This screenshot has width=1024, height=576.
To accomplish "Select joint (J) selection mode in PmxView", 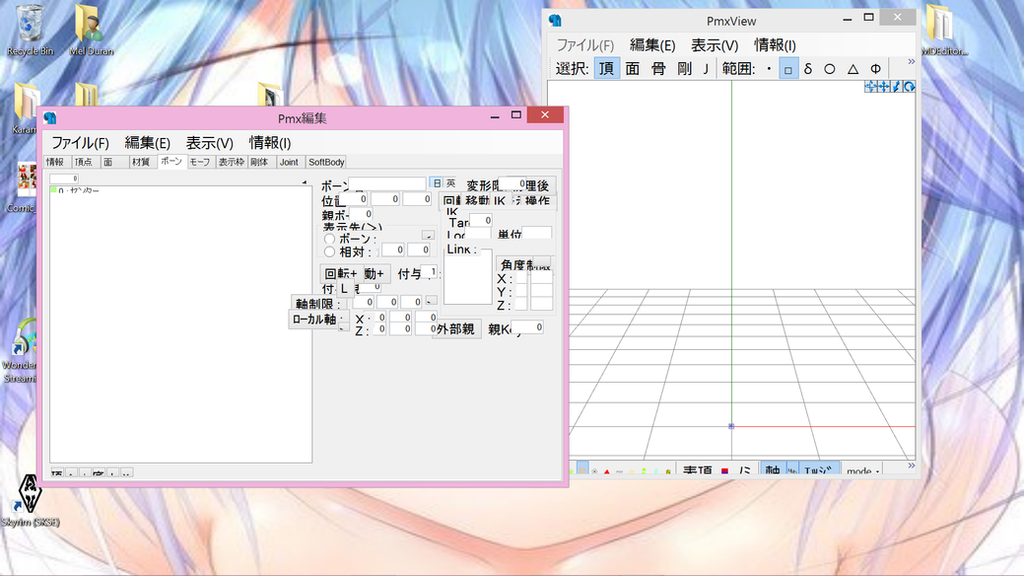I will click(706, 69).
